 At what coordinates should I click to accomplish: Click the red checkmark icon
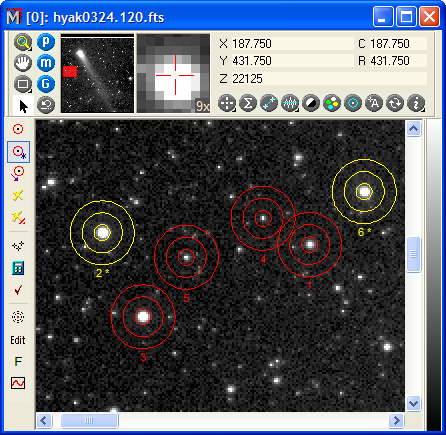pos(18,290)
